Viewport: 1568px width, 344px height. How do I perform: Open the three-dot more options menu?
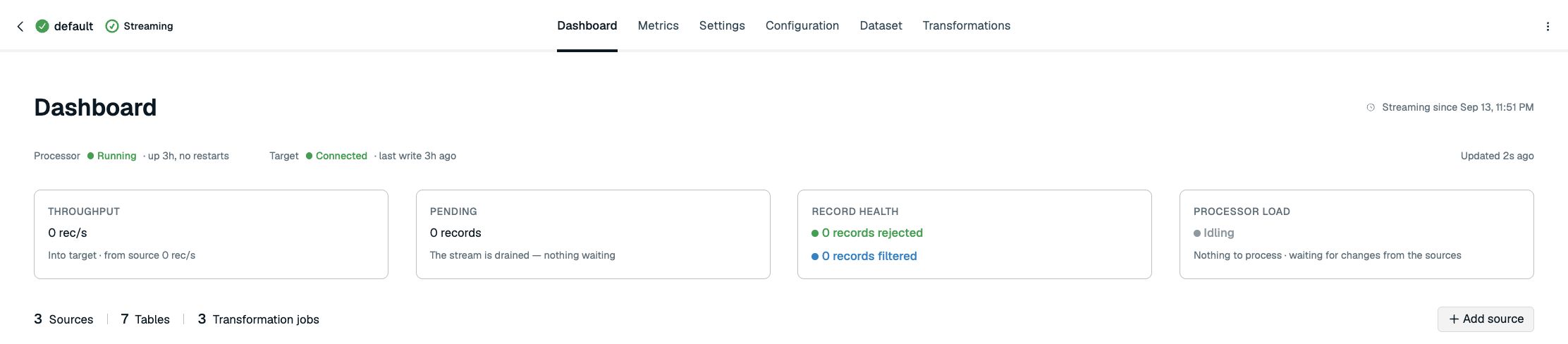coord(1548,26)
